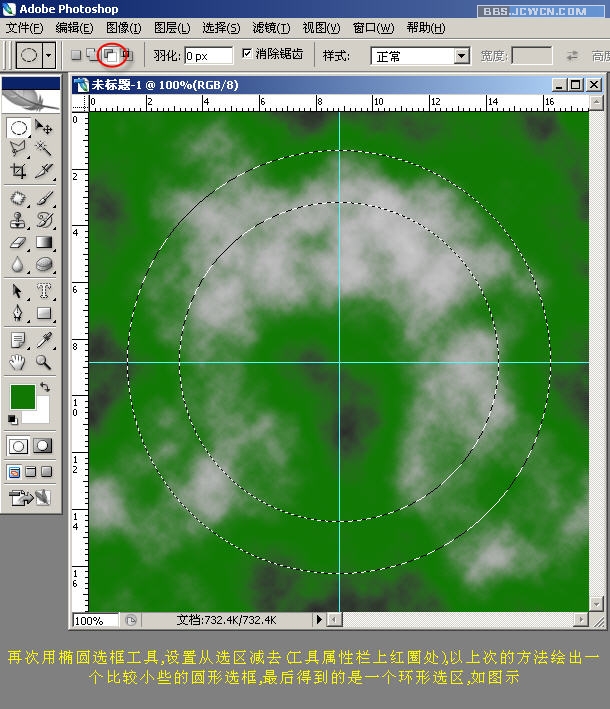
Task: Select the Sponge tool
Action: coord(43,265)
